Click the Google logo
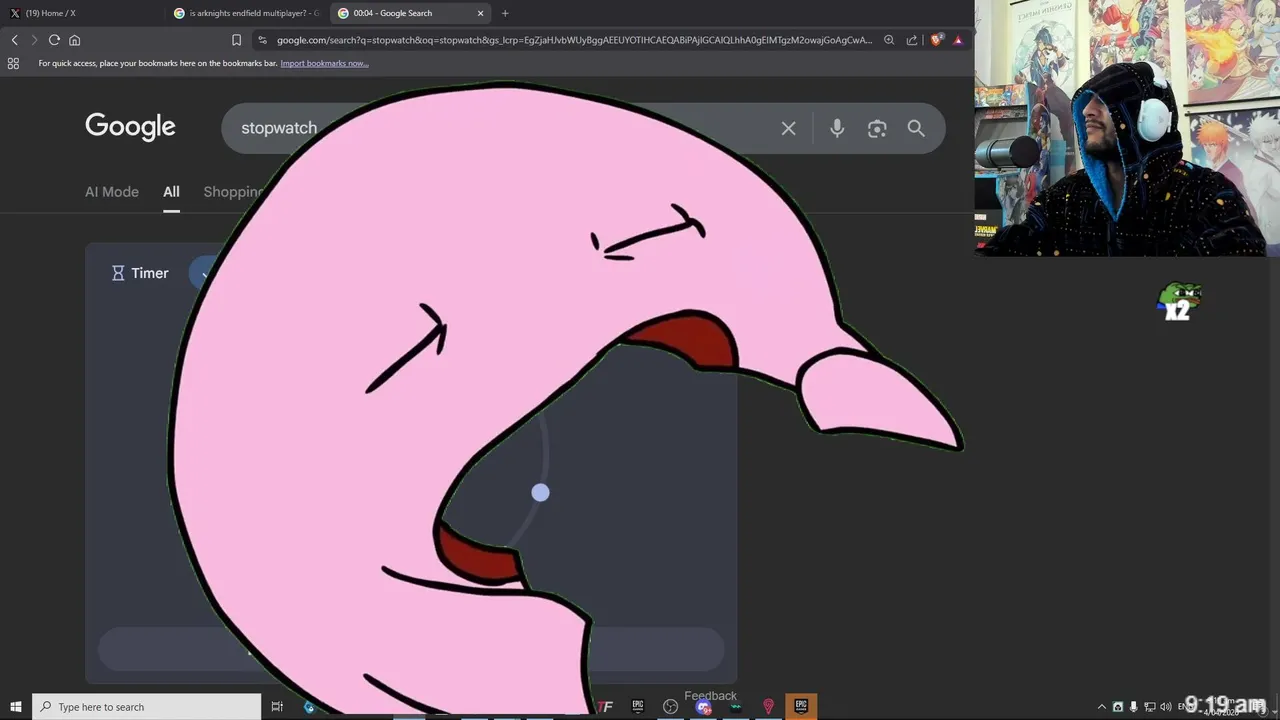 coord(130,127)
